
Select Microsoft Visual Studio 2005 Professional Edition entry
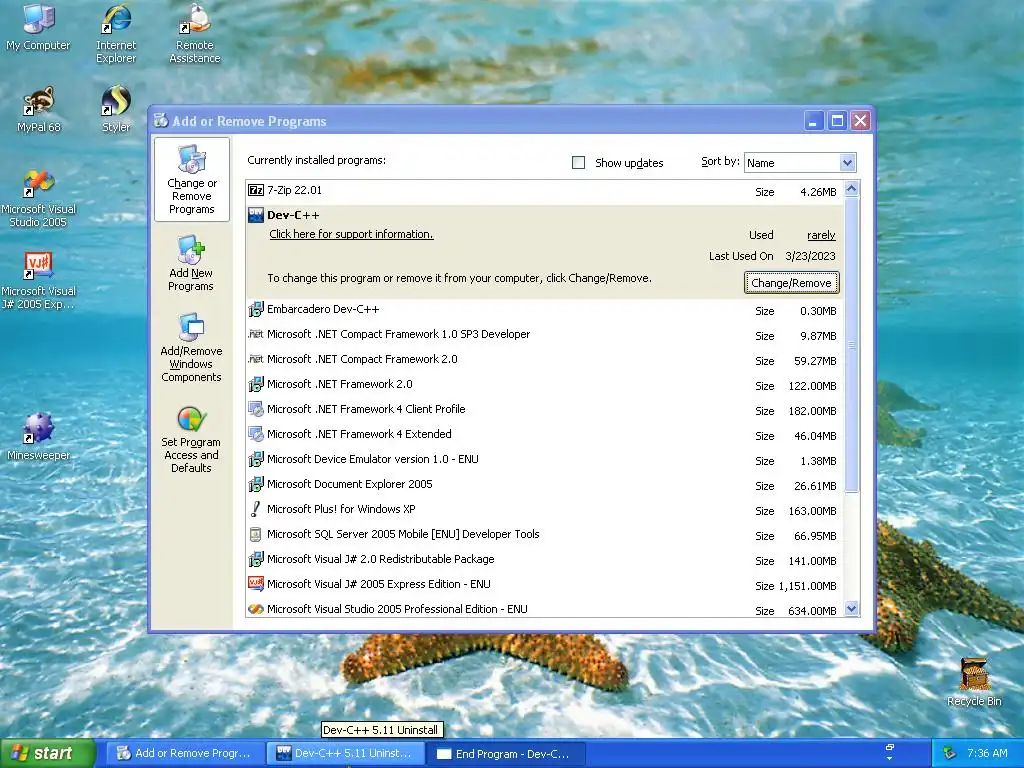[x=397, y=609]
